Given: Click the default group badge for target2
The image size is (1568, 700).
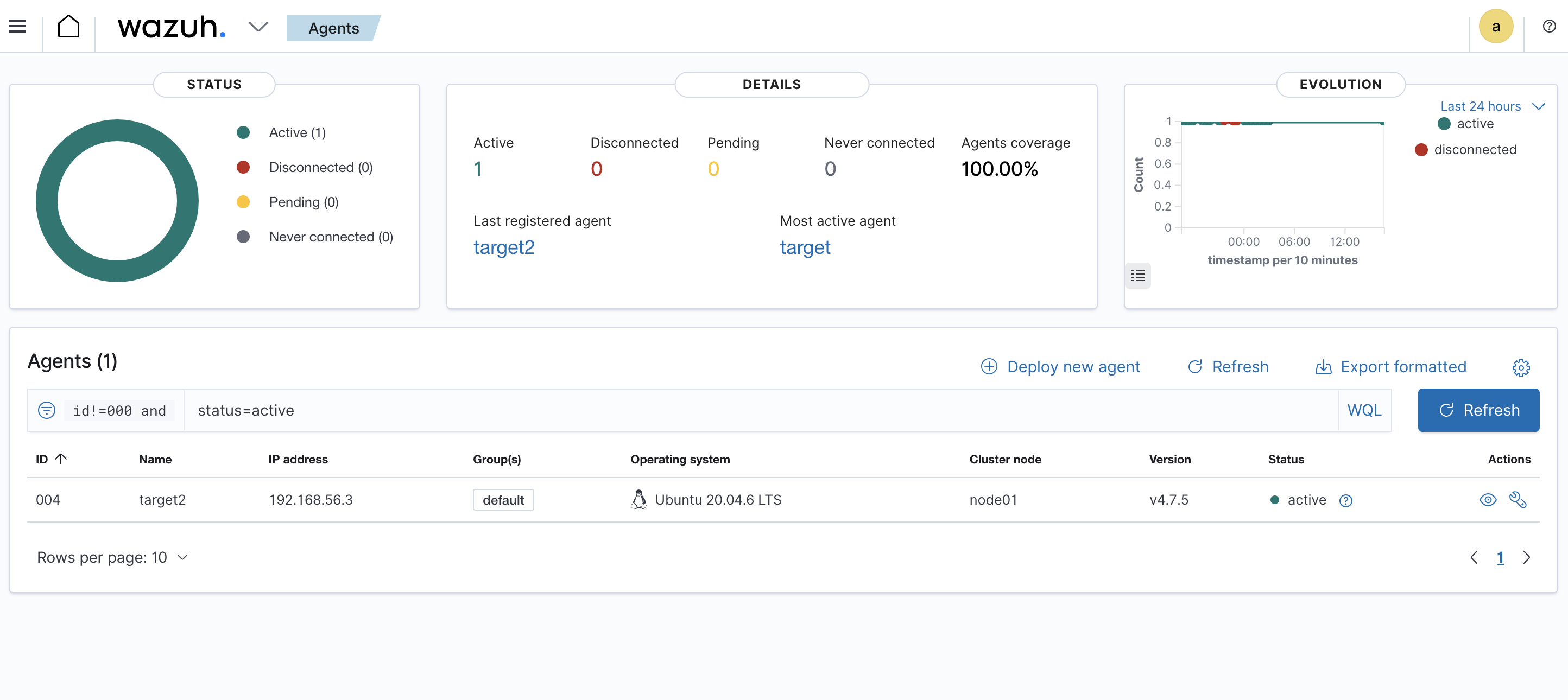Looking at the screenshot, I should (503, 499).
